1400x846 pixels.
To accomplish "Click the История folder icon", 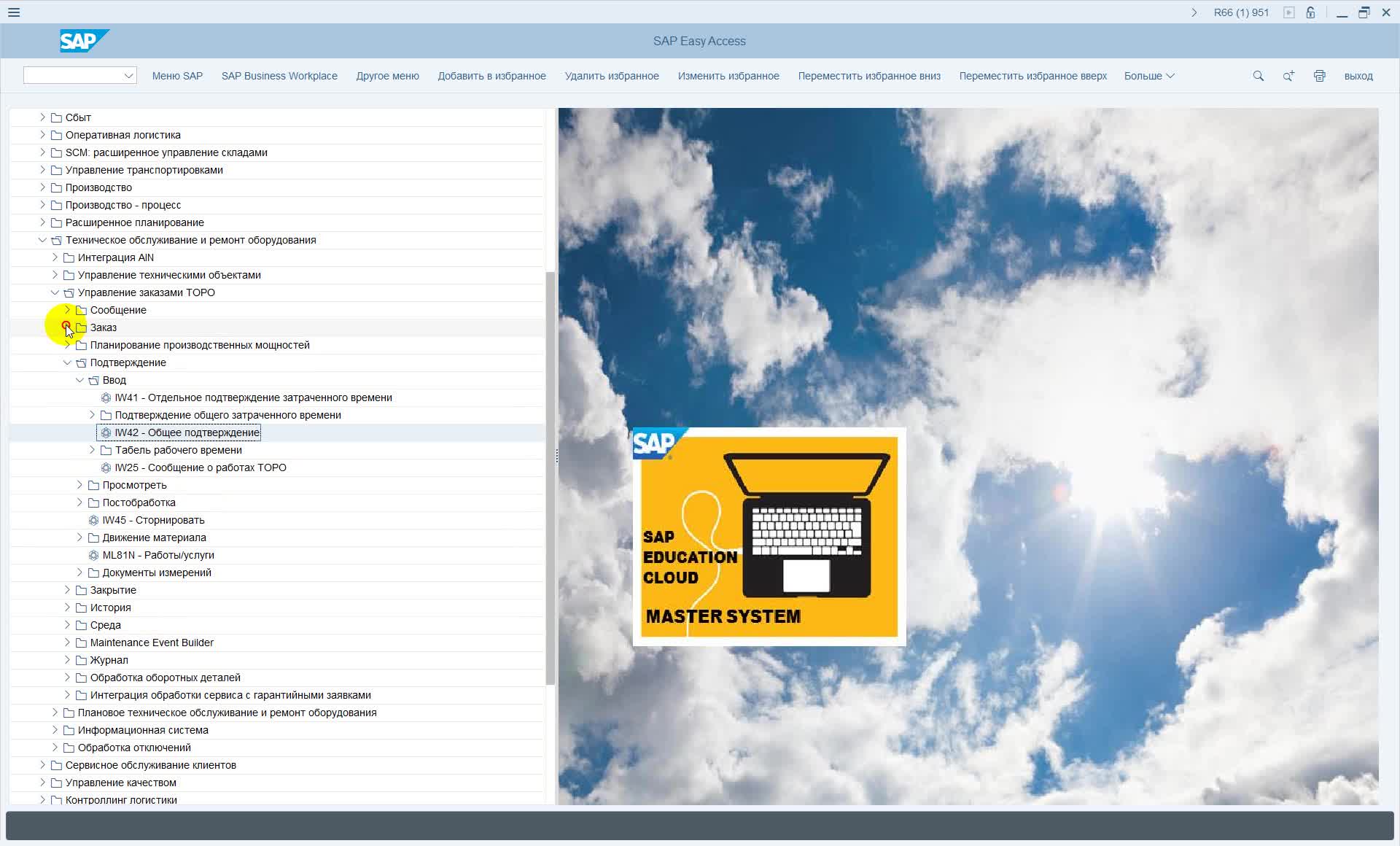I will [81, 608].
